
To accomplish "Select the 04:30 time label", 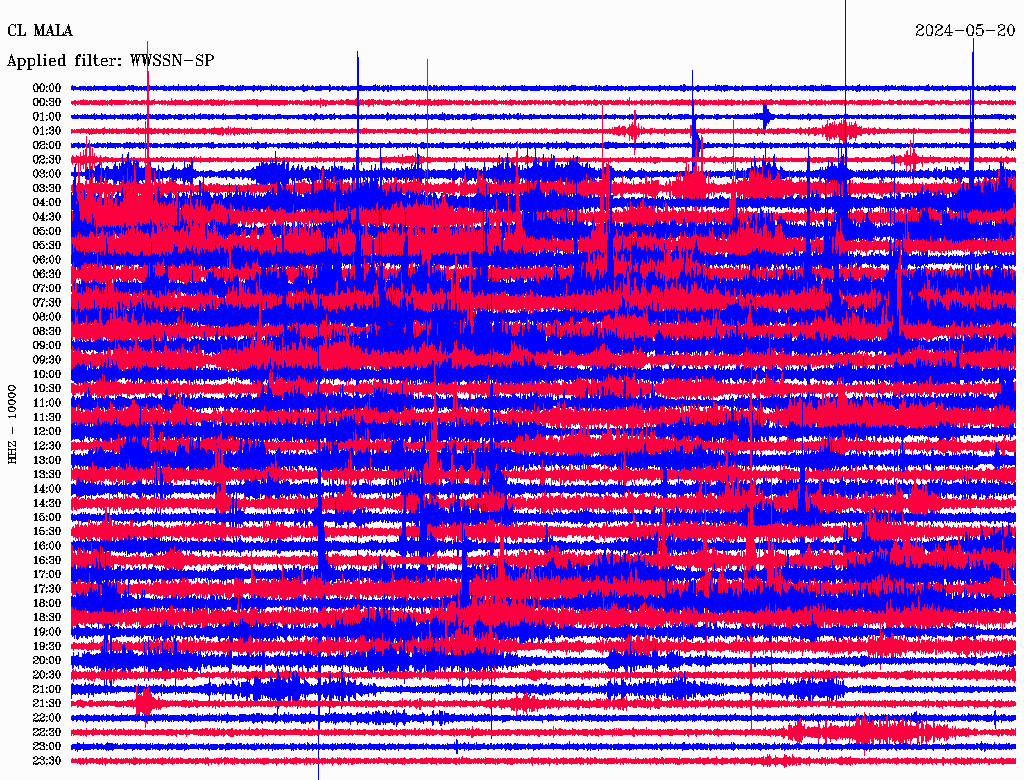I will pos(47,217).
